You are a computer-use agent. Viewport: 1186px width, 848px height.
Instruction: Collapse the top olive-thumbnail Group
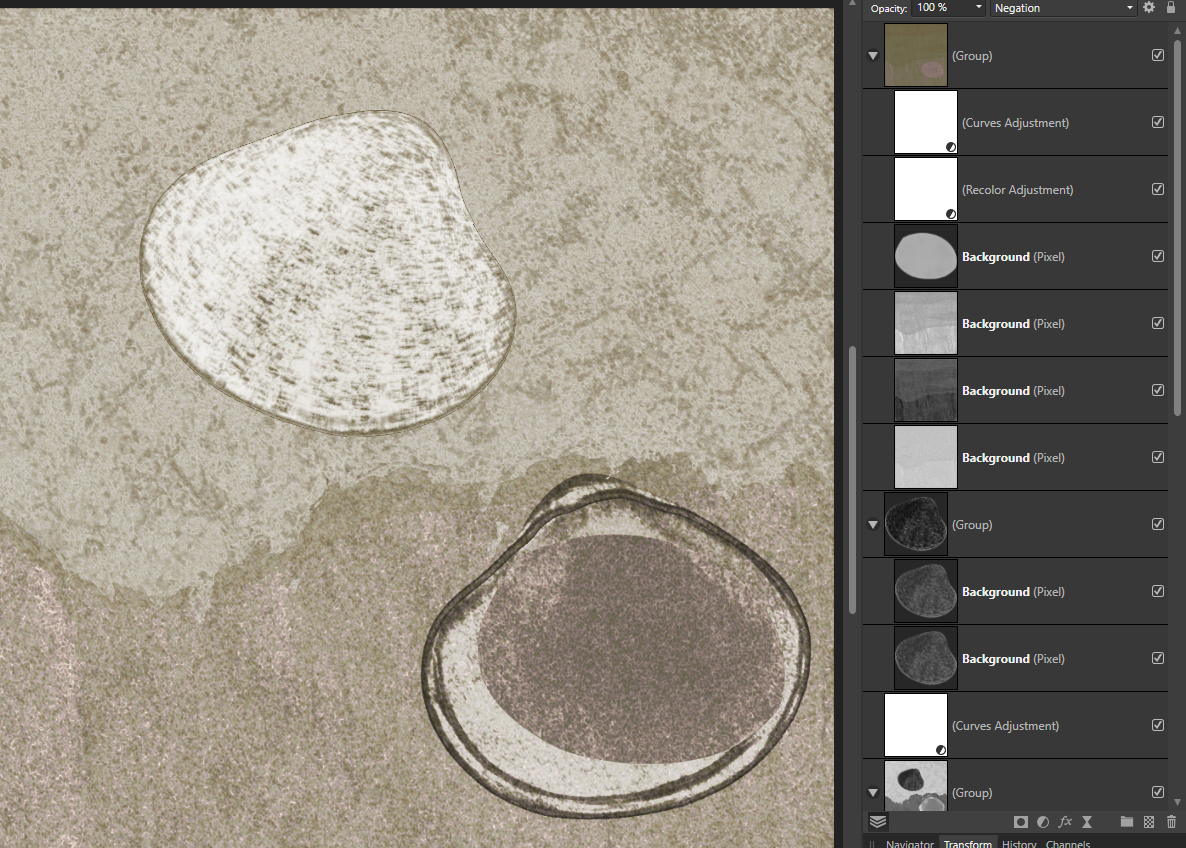pyautogui.click(x=873, y=56)
